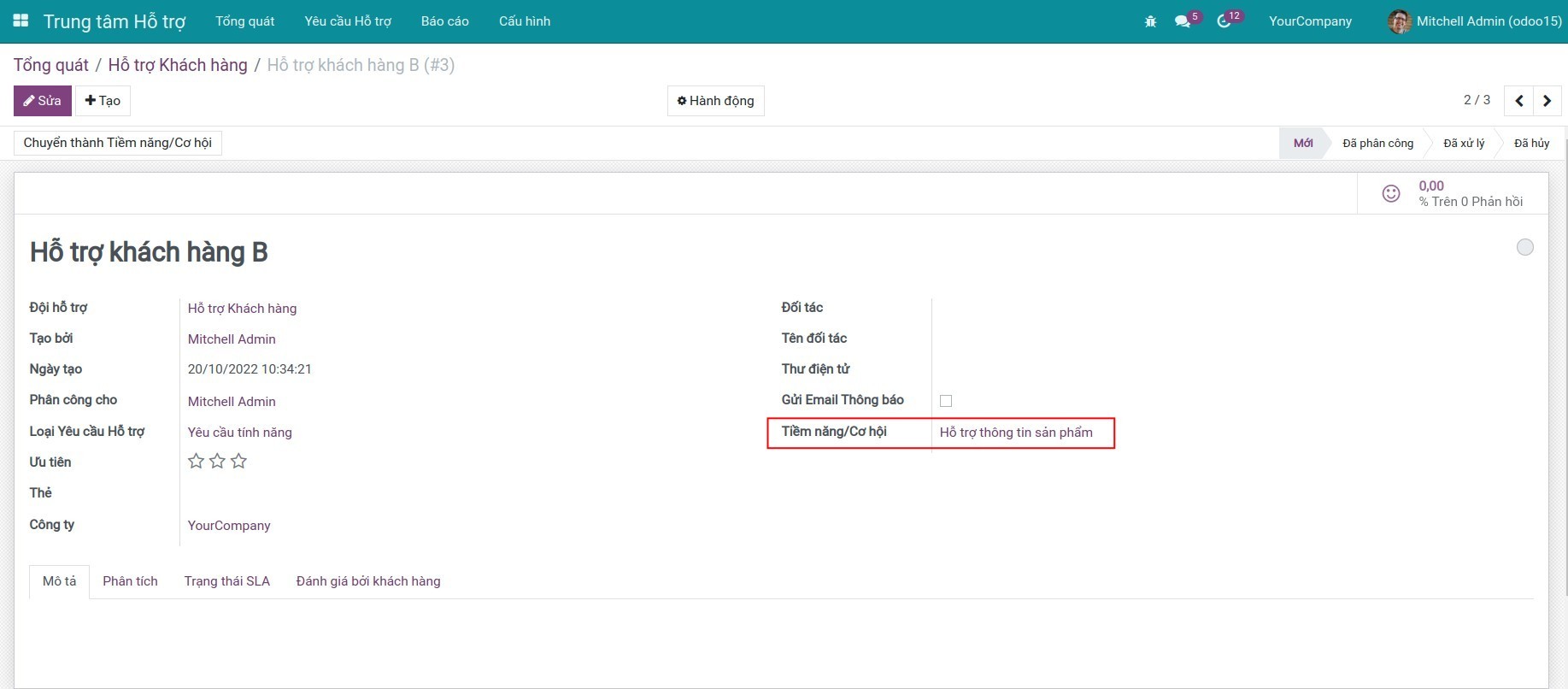Toggle the Gửi Email Thông báo checkbox

[x=946, y=401]
